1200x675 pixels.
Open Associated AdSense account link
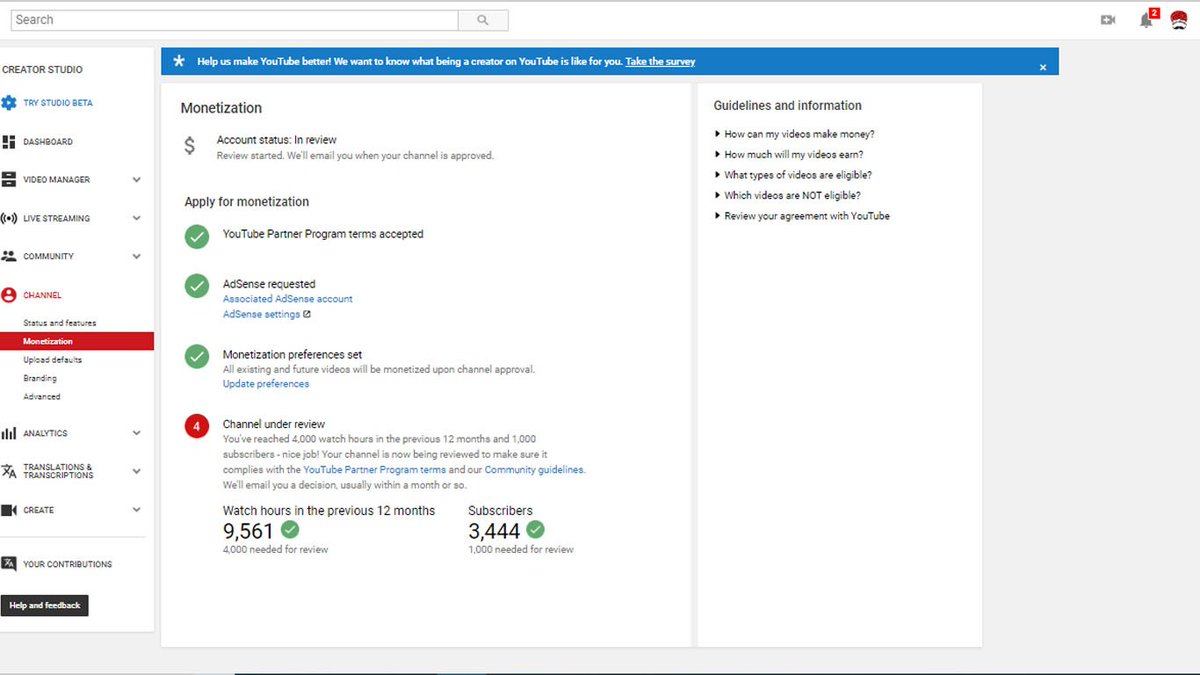(x=288, y=299)
